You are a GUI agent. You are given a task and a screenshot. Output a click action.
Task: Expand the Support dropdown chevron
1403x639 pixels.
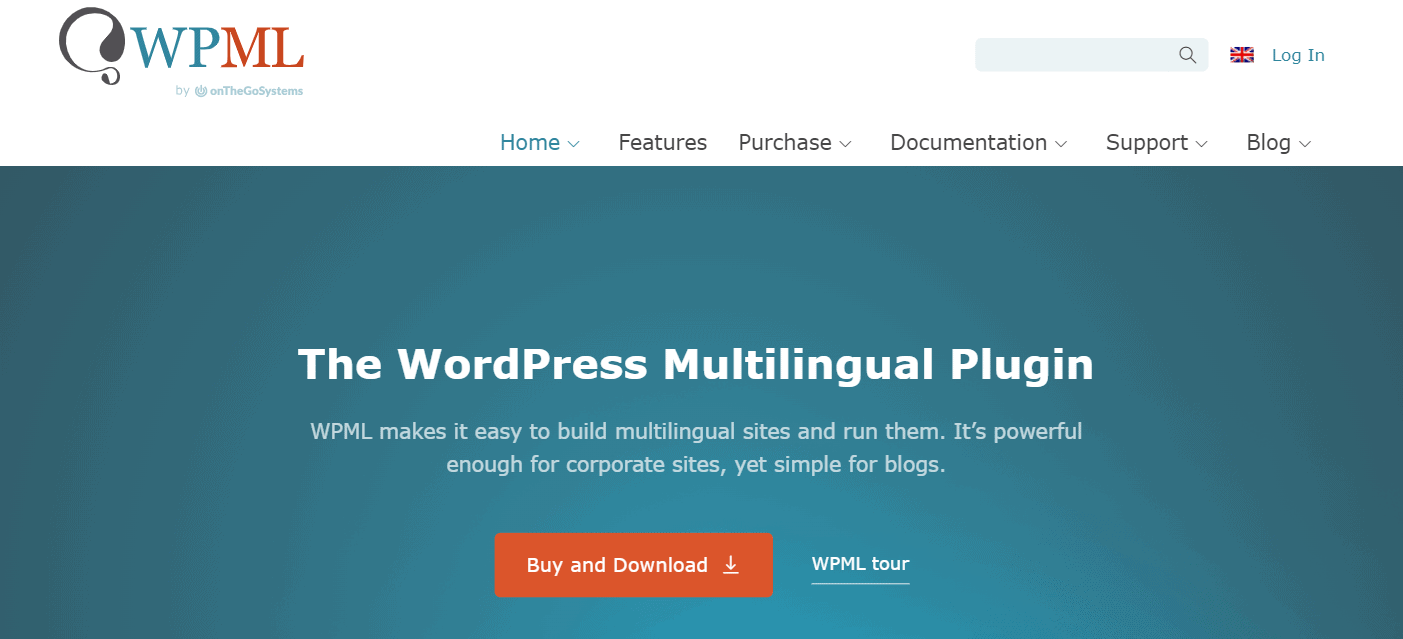point(1202,144)
